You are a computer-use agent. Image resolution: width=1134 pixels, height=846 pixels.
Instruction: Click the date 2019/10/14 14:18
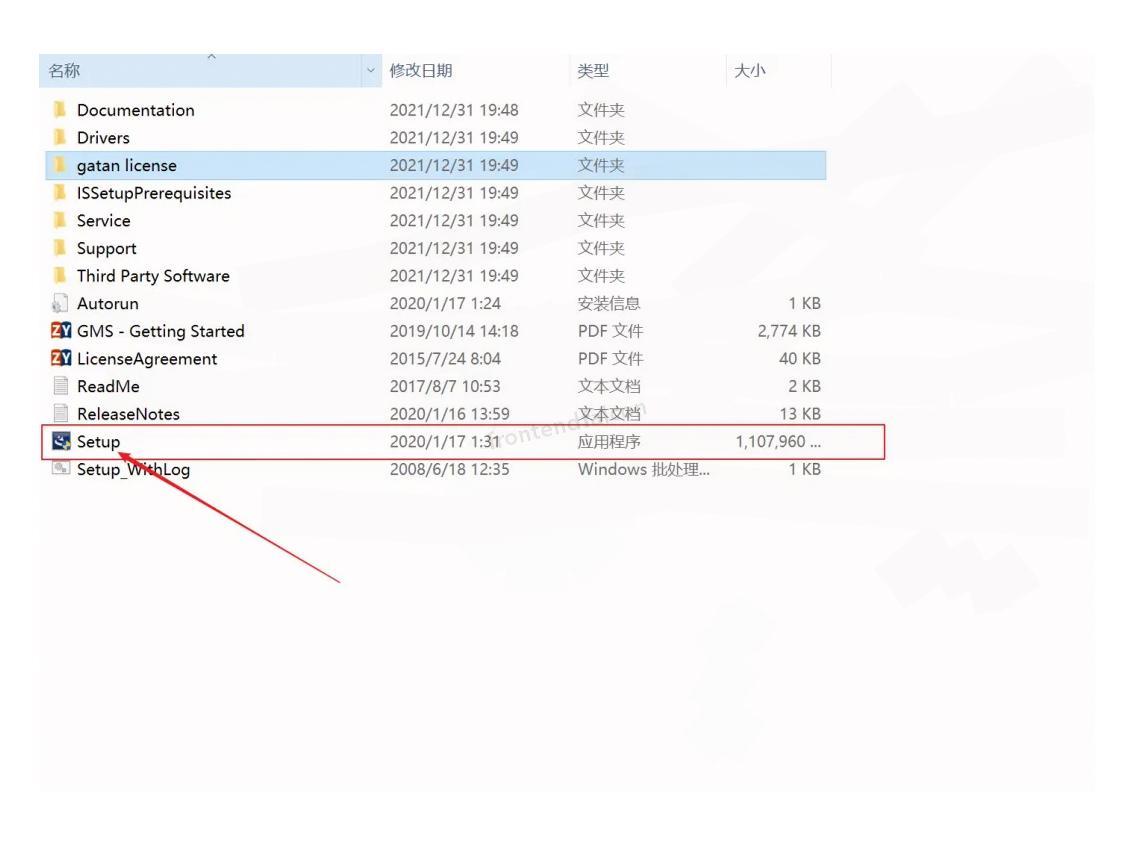[454, 331]
